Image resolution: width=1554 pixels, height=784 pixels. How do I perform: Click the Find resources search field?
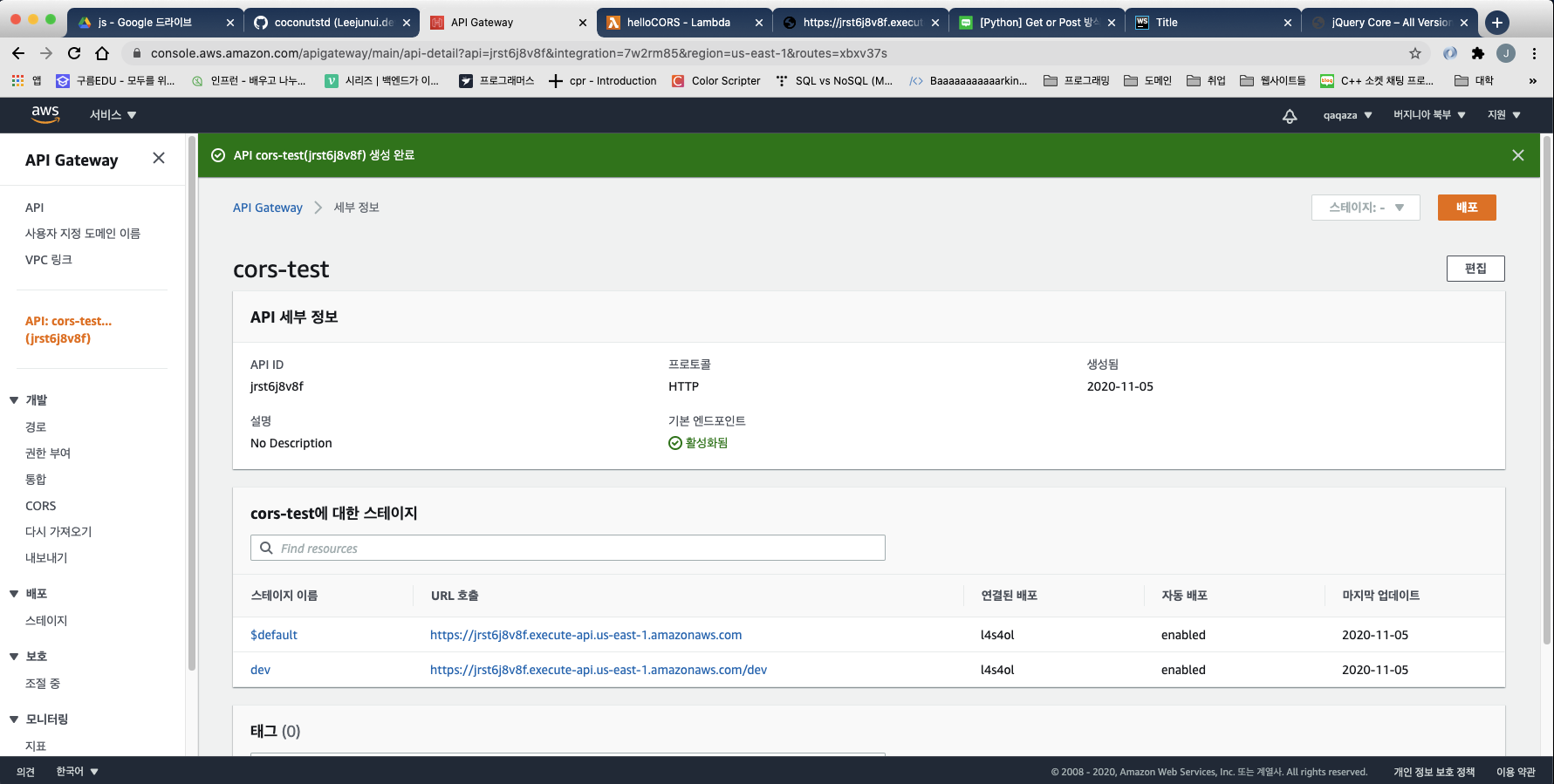[568, 548]
